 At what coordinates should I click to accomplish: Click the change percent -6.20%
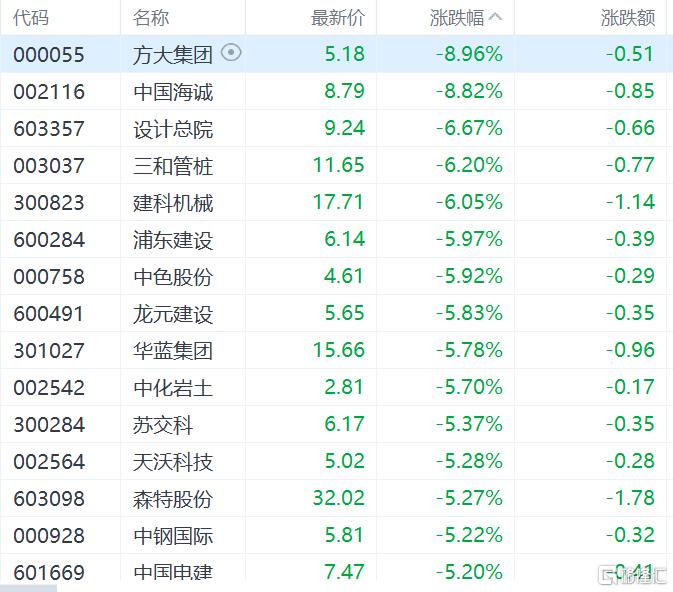coord(469,165)
